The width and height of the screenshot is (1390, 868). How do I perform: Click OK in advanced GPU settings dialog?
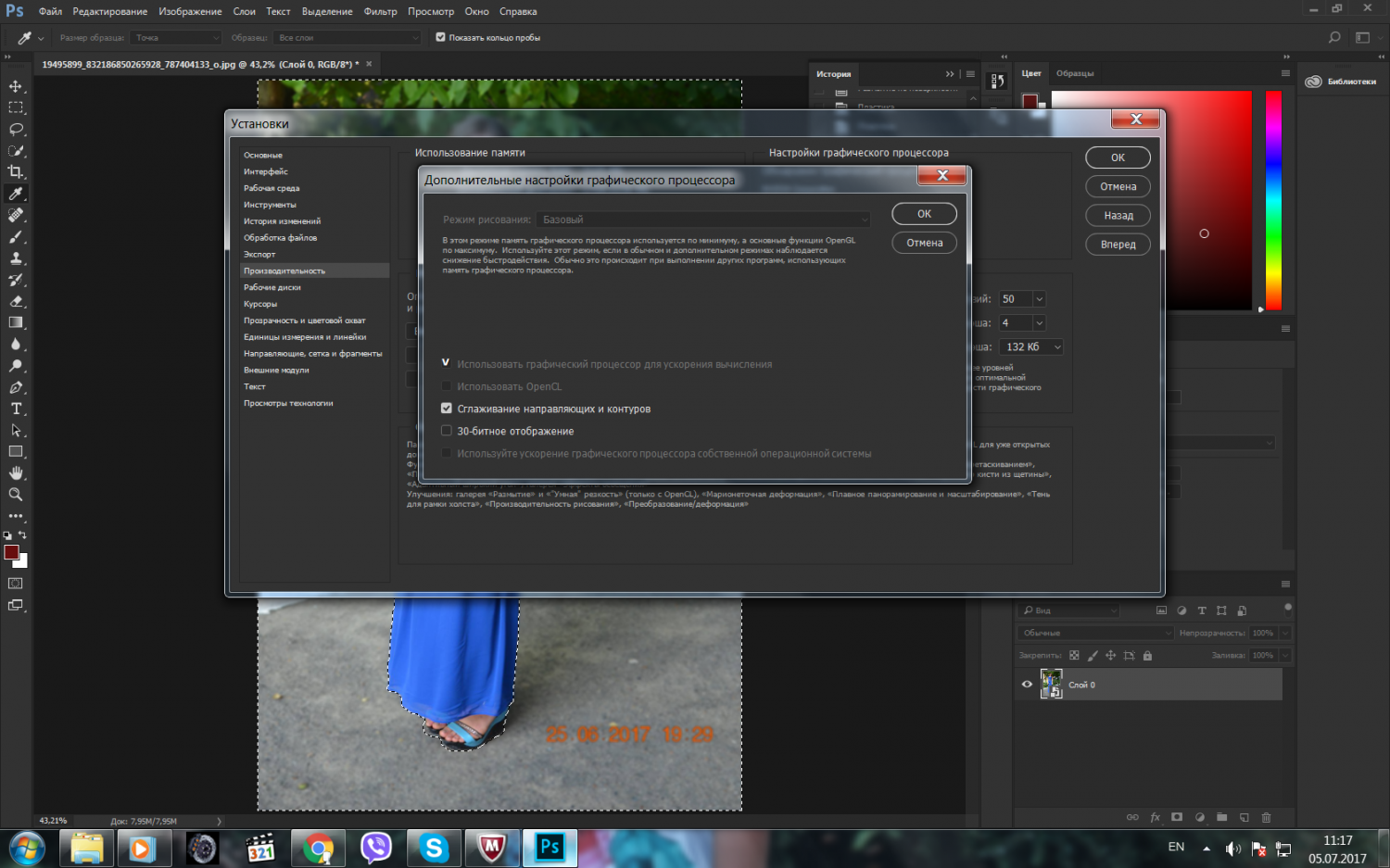pos(924,214)
